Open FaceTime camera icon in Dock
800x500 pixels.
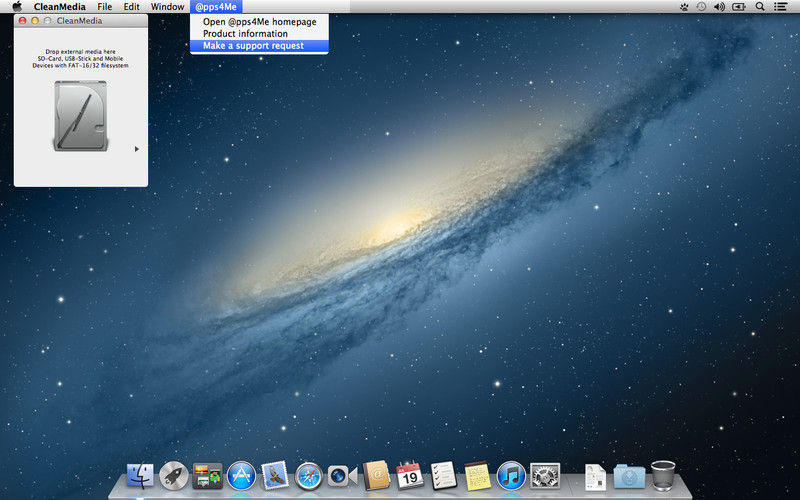[342, 476]
